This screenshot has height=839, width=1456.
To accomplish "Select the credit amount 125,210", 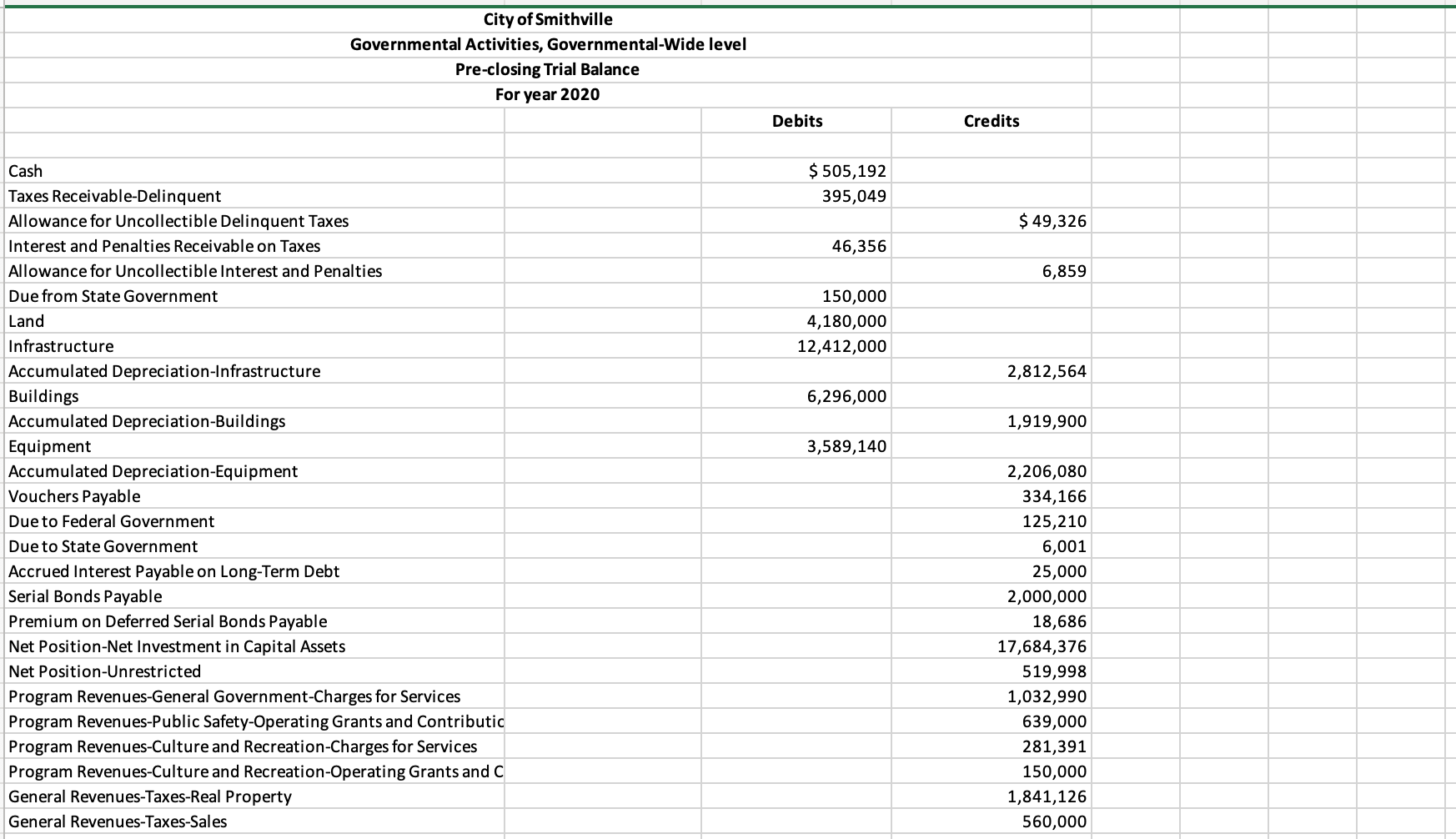I will tap(1055, 521).
